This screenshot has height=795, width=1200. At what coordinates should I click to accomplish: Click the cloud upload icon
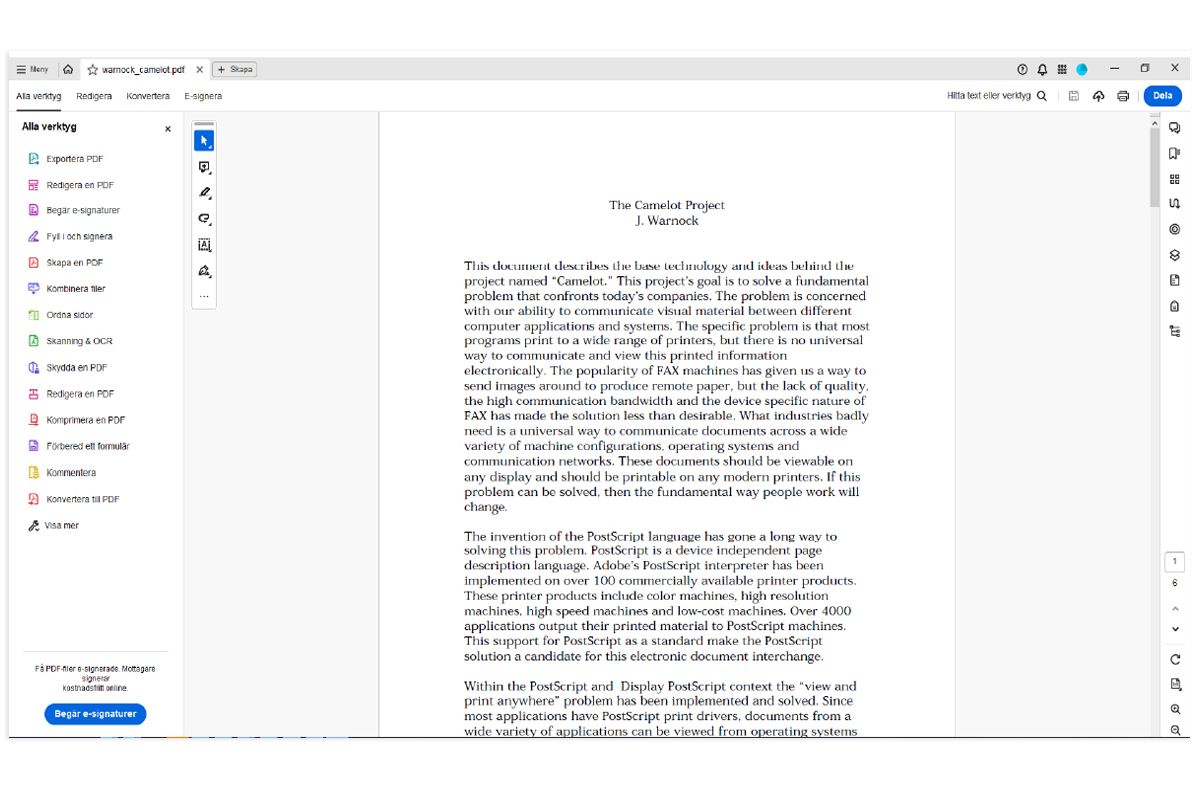tap(1098, 96)
